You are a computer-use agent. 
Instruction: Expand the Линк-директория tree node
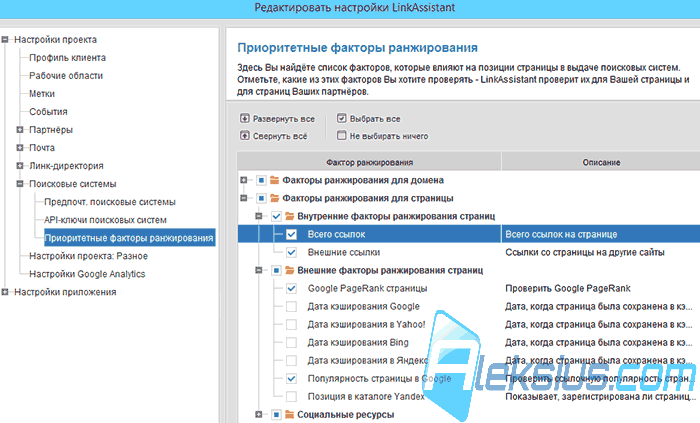click(x=20, y=166)
